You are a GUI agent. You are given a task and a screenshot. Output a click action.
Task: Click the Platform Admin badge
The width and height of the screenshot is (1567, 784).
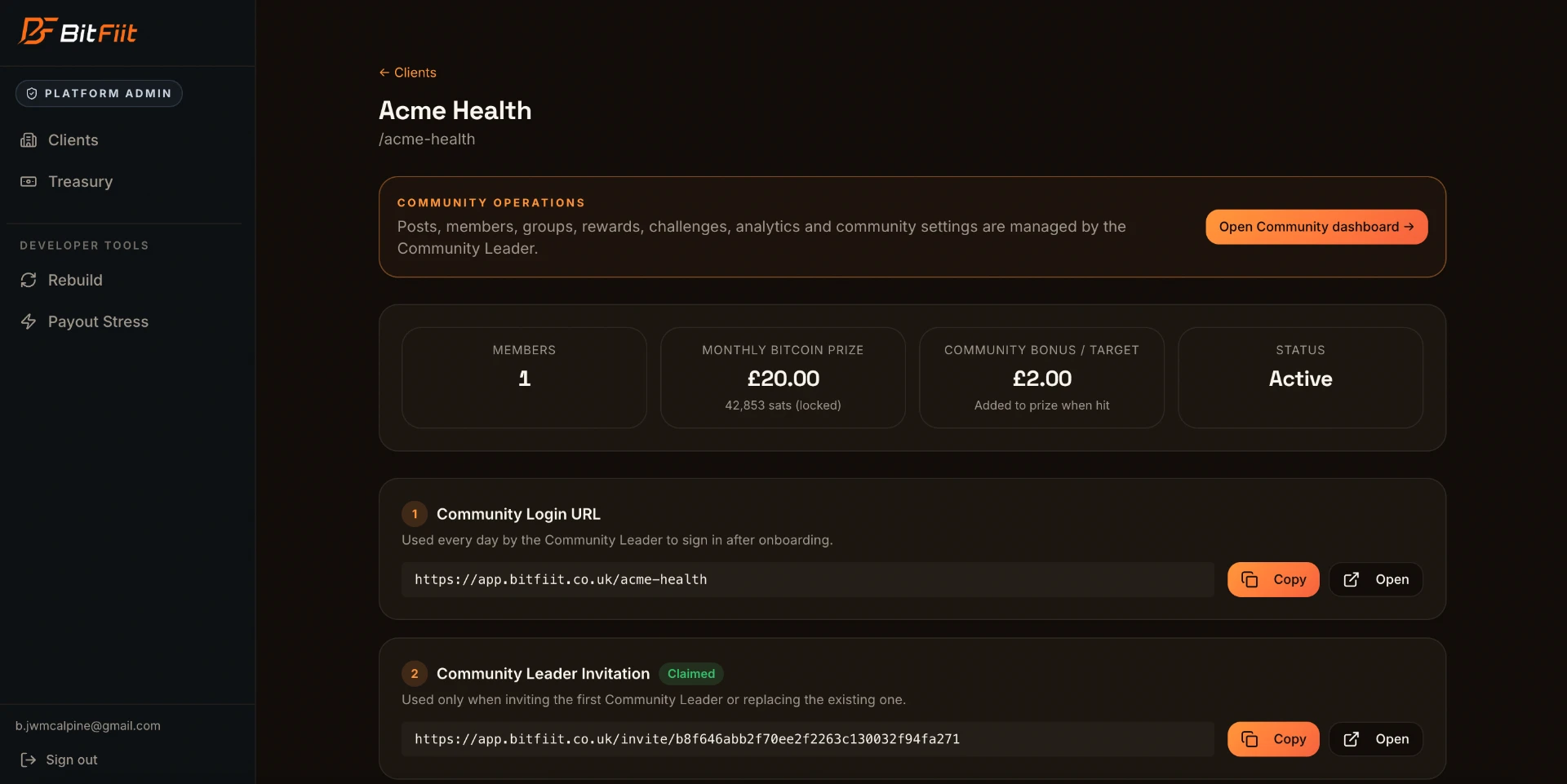[x=99, y=94]
